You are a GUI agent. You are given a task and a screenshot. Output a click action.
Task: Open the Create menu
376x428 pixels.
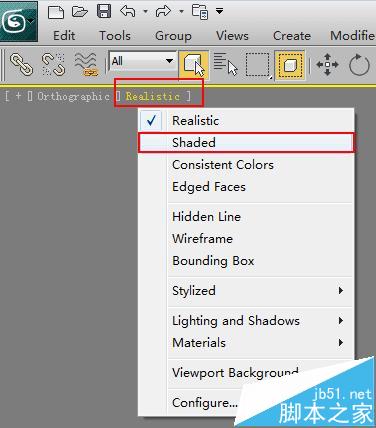(292, 36)
